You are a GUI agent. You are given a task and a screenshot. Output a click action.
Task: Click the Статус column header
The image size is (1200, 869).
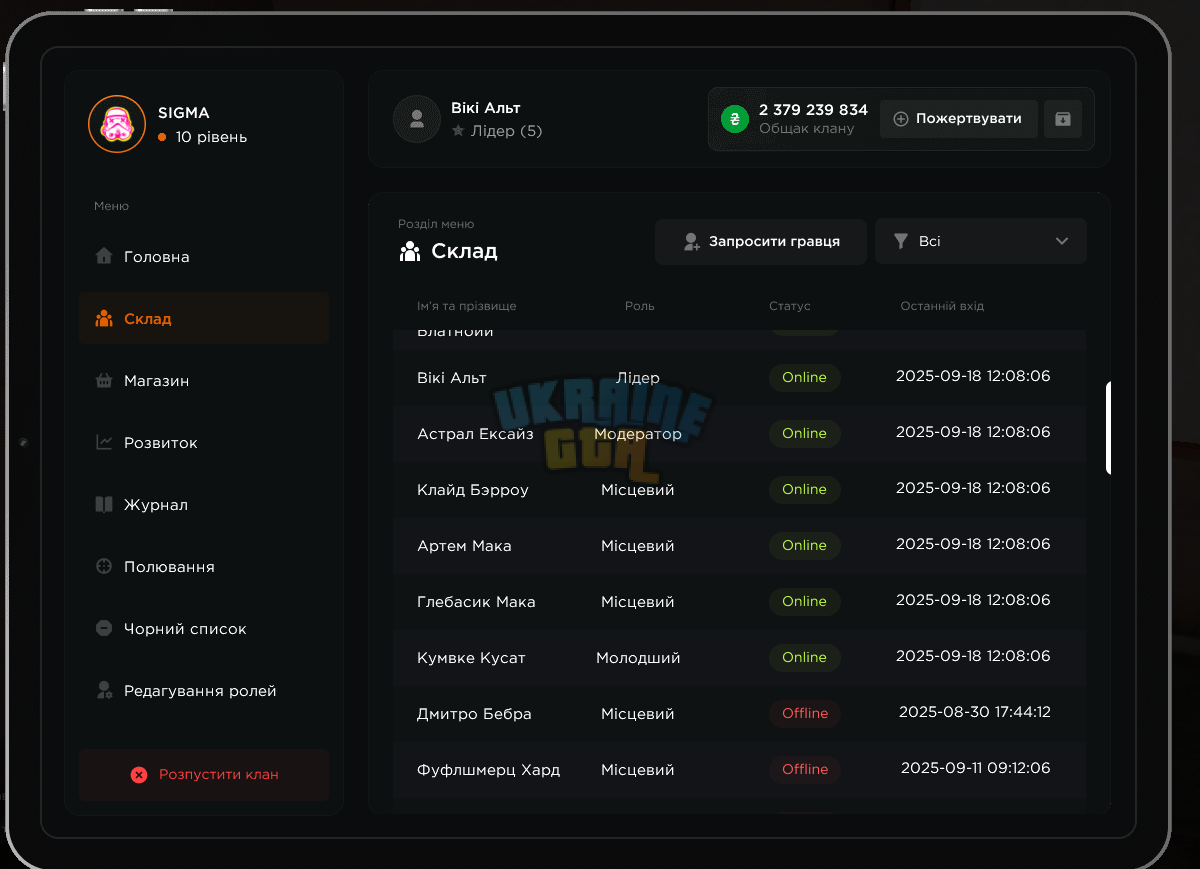[790, 306]
